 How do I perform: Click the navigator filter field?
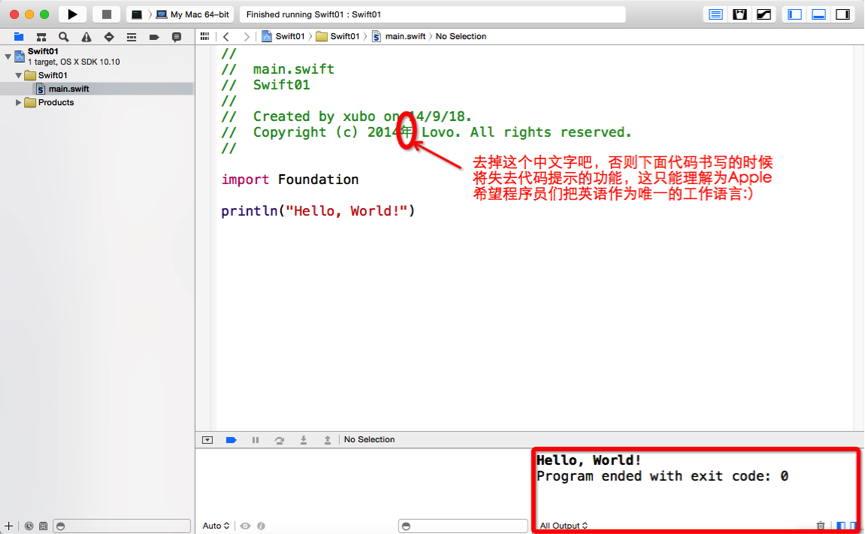(122, 526)
